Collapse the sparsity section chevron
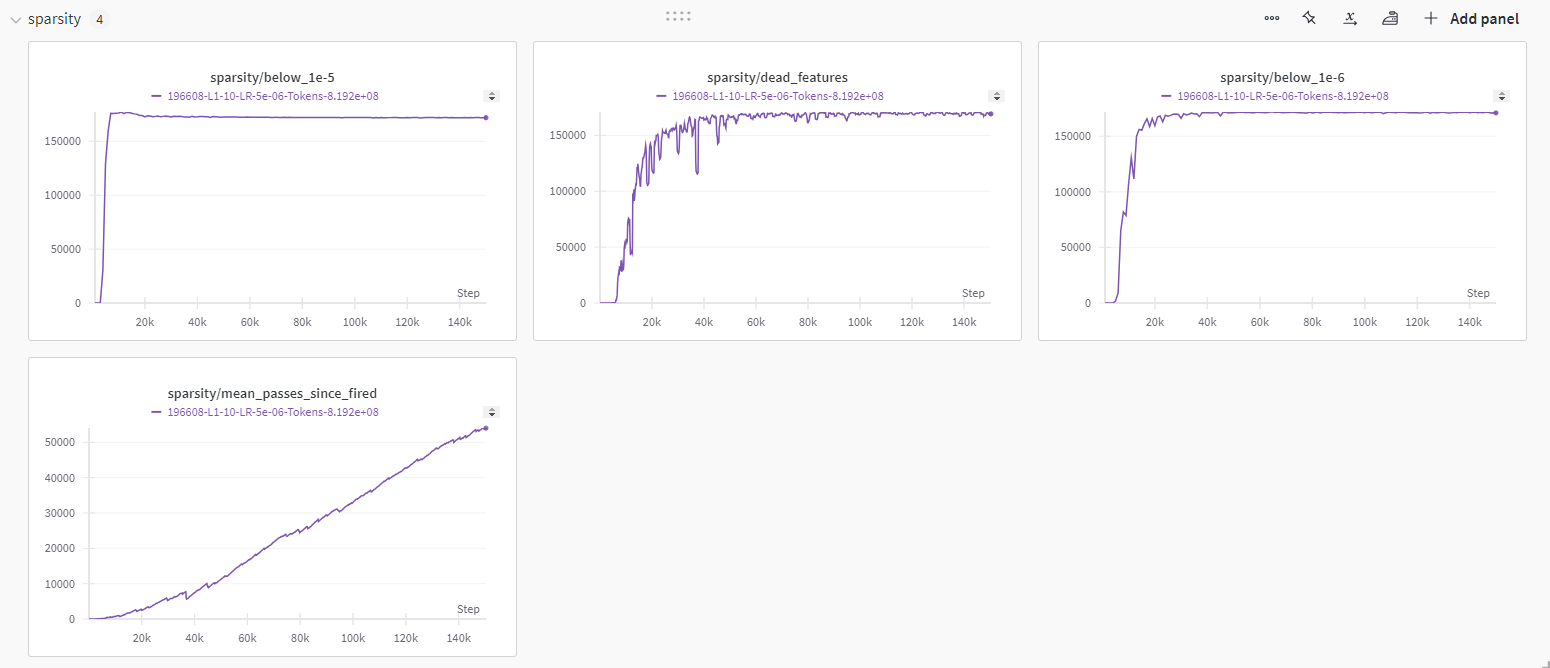Screen dimensions: 1550x668 coord(16,19)
